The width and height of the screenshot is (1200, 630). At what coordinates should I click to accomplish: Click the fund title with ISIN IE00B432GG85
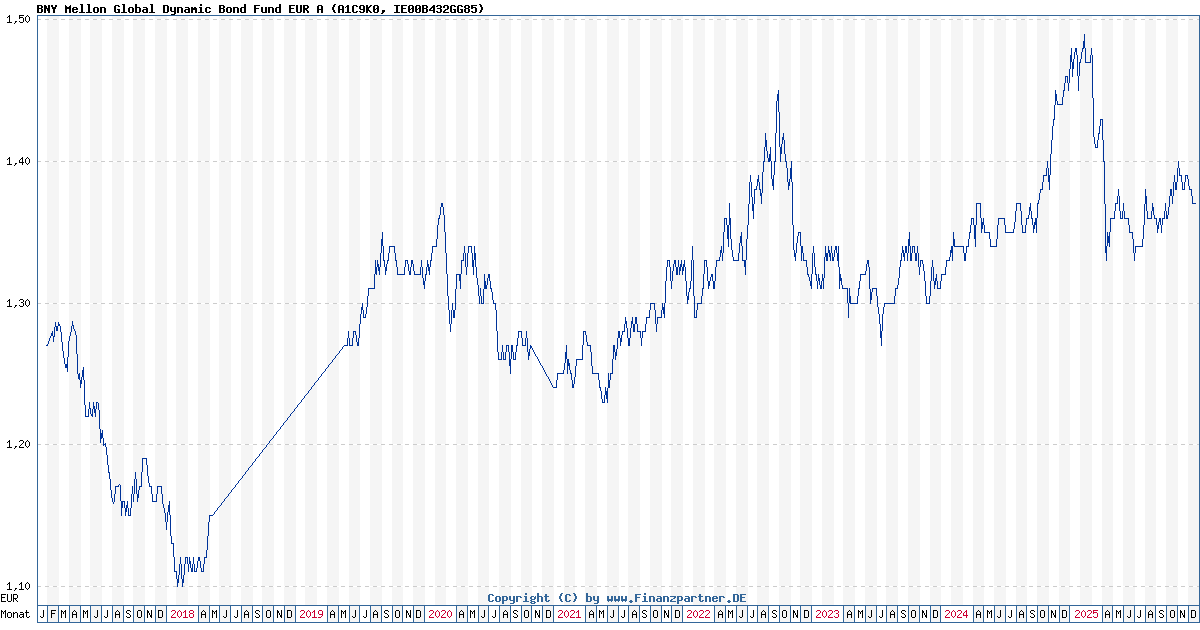[258, 8]
